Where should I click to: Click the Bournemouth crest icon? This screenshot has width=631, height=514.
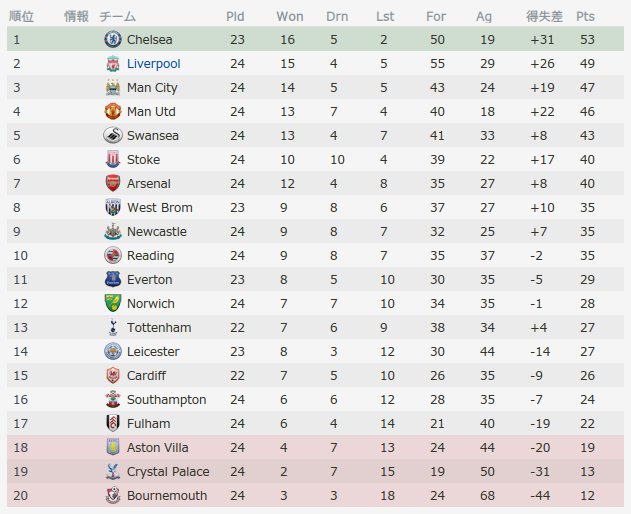coord(113,495)
